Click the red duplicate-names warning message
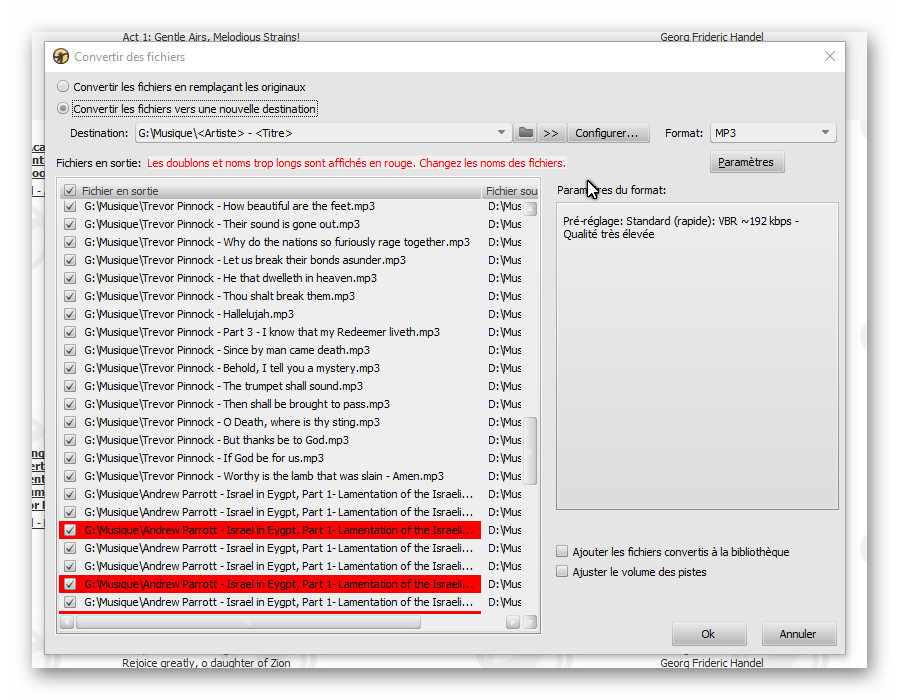The height and width of the screenshot is (700, 899). pos(356,163)
